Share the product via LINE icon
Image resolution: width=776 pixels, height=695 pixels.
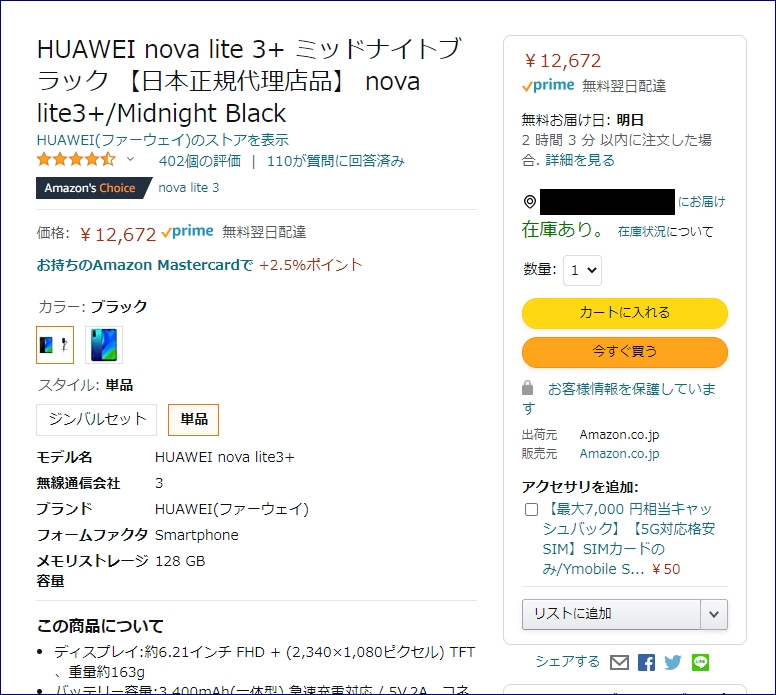click(x=699, y=662)
